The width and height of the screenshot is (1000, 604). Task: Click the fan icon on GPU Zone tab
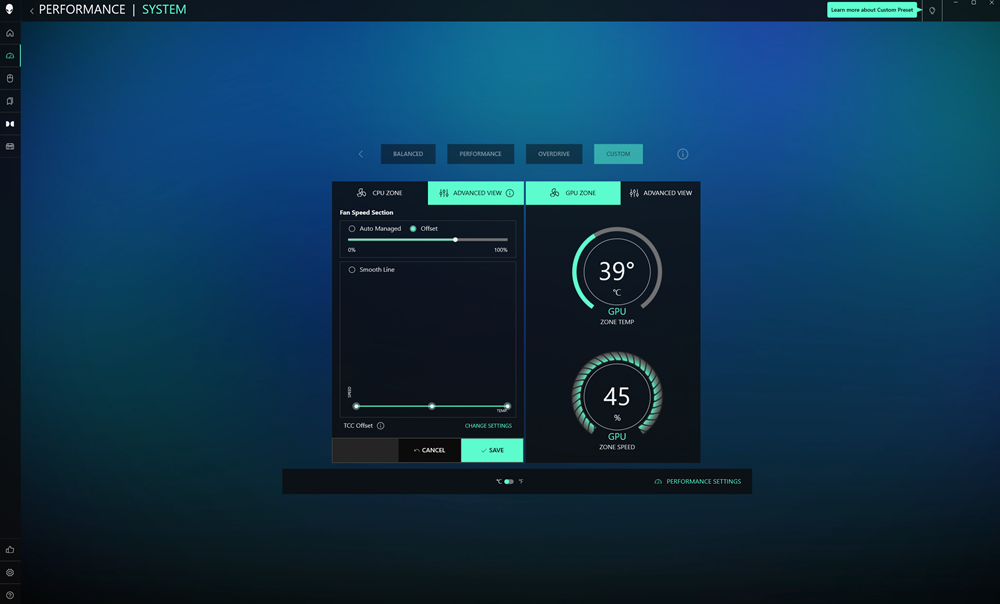[554, 193]
